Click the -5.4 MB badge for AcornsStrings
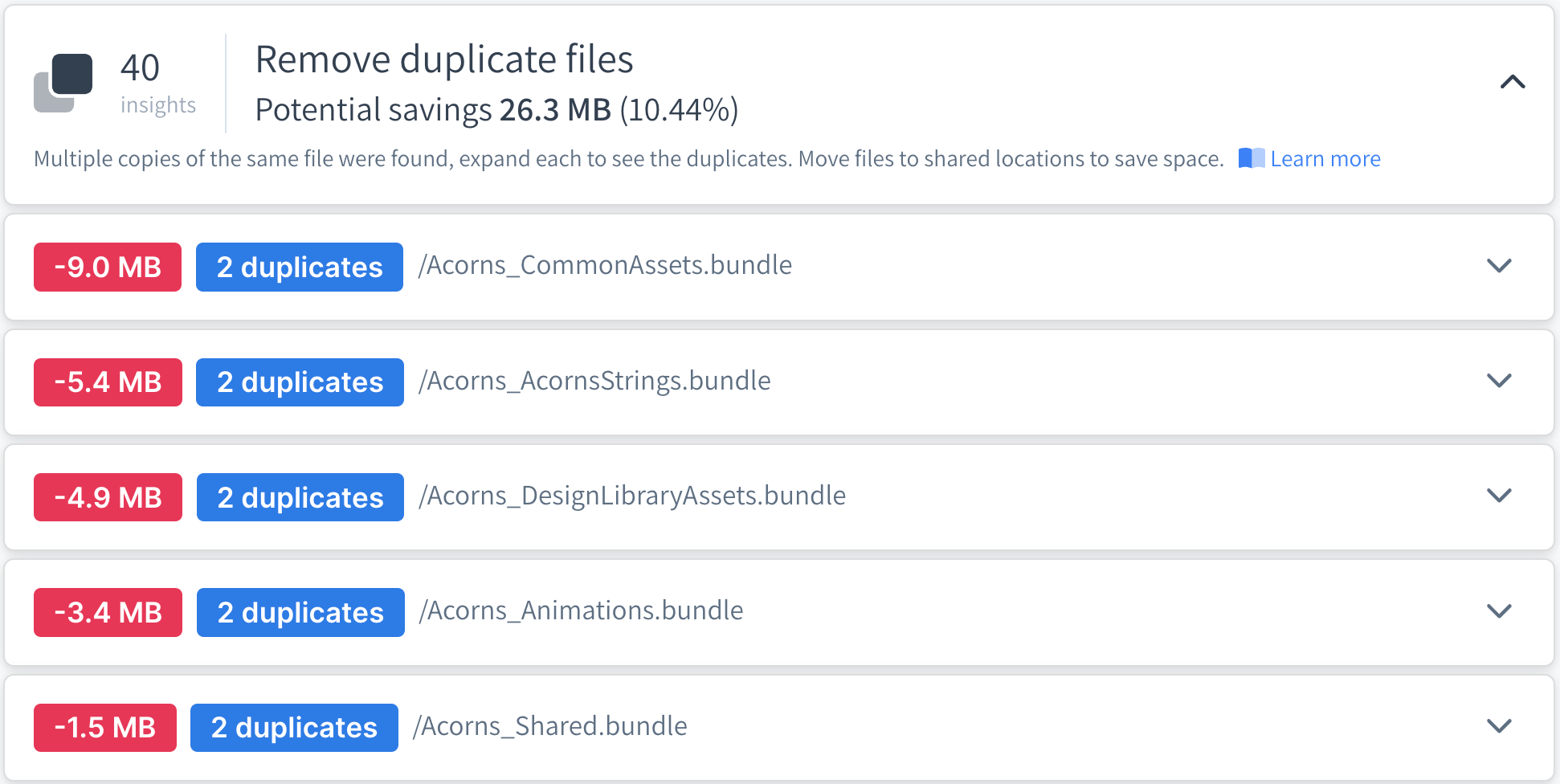Viewport: 1560px width, 784px height. coord(108,382)
